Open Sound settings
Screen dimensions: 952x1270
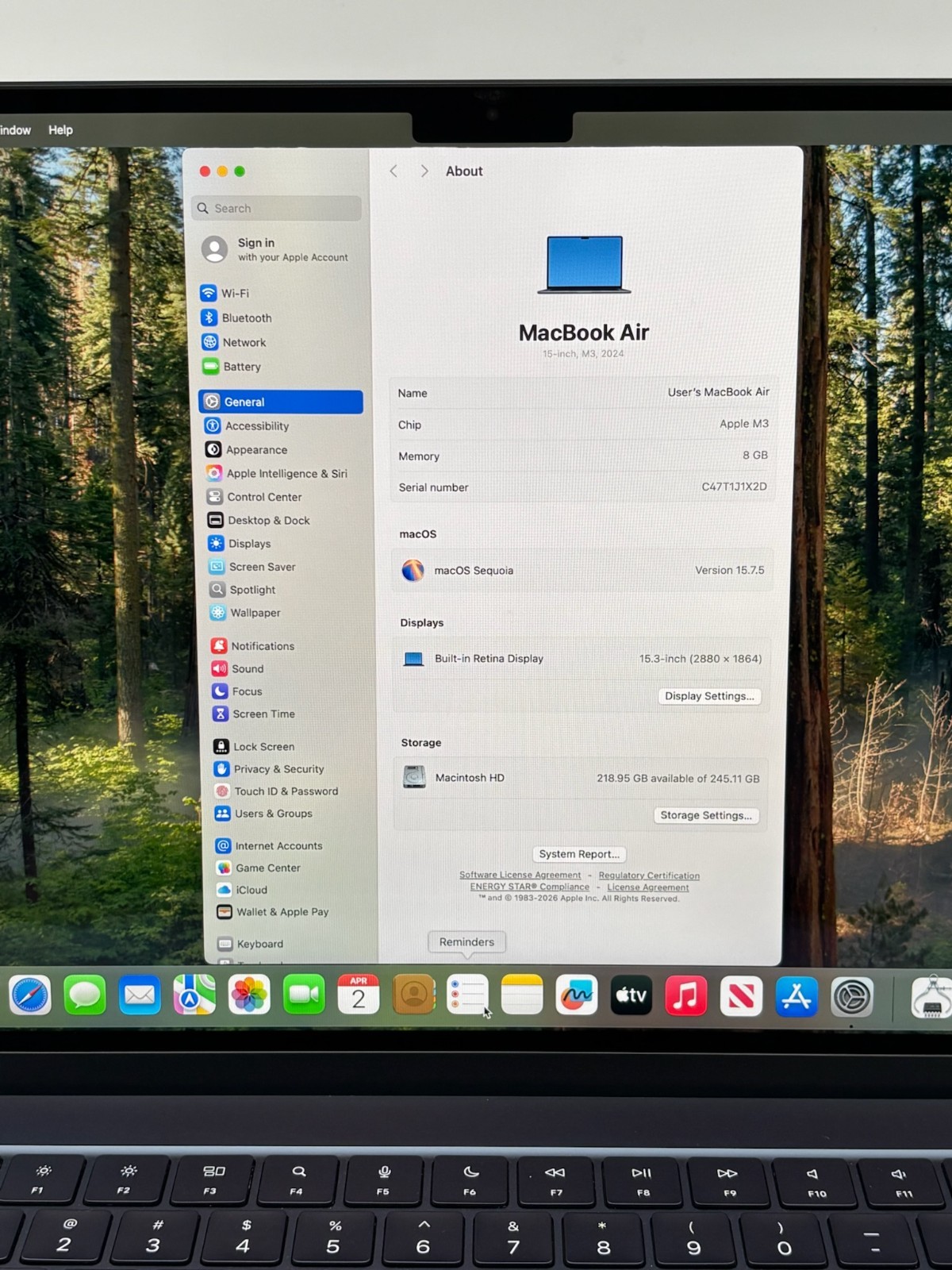pos(238,669)
